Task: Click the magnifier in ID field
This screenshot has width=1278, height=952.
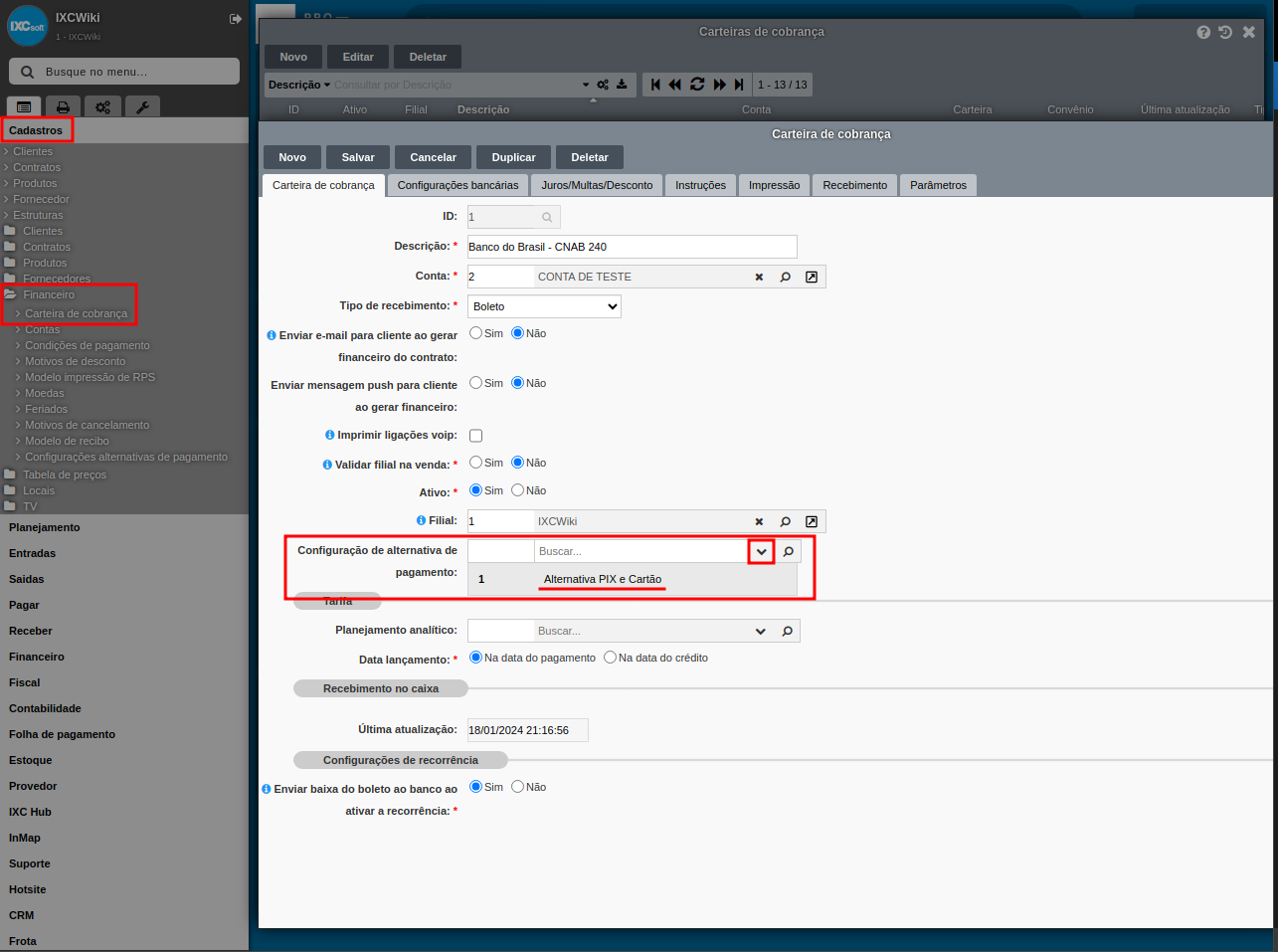Action: [547, 217]
